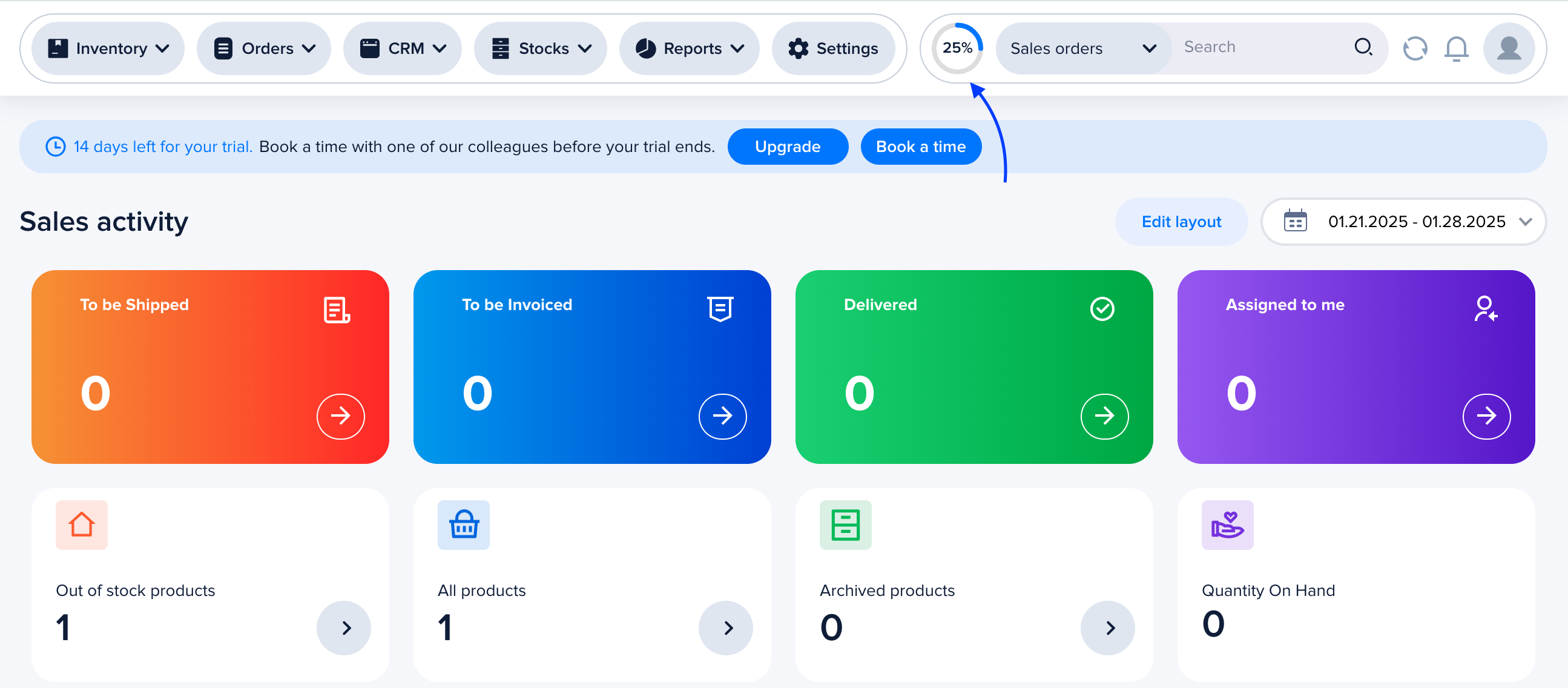
Task: Click the refresh sync icon
Action: (1415, 48)
